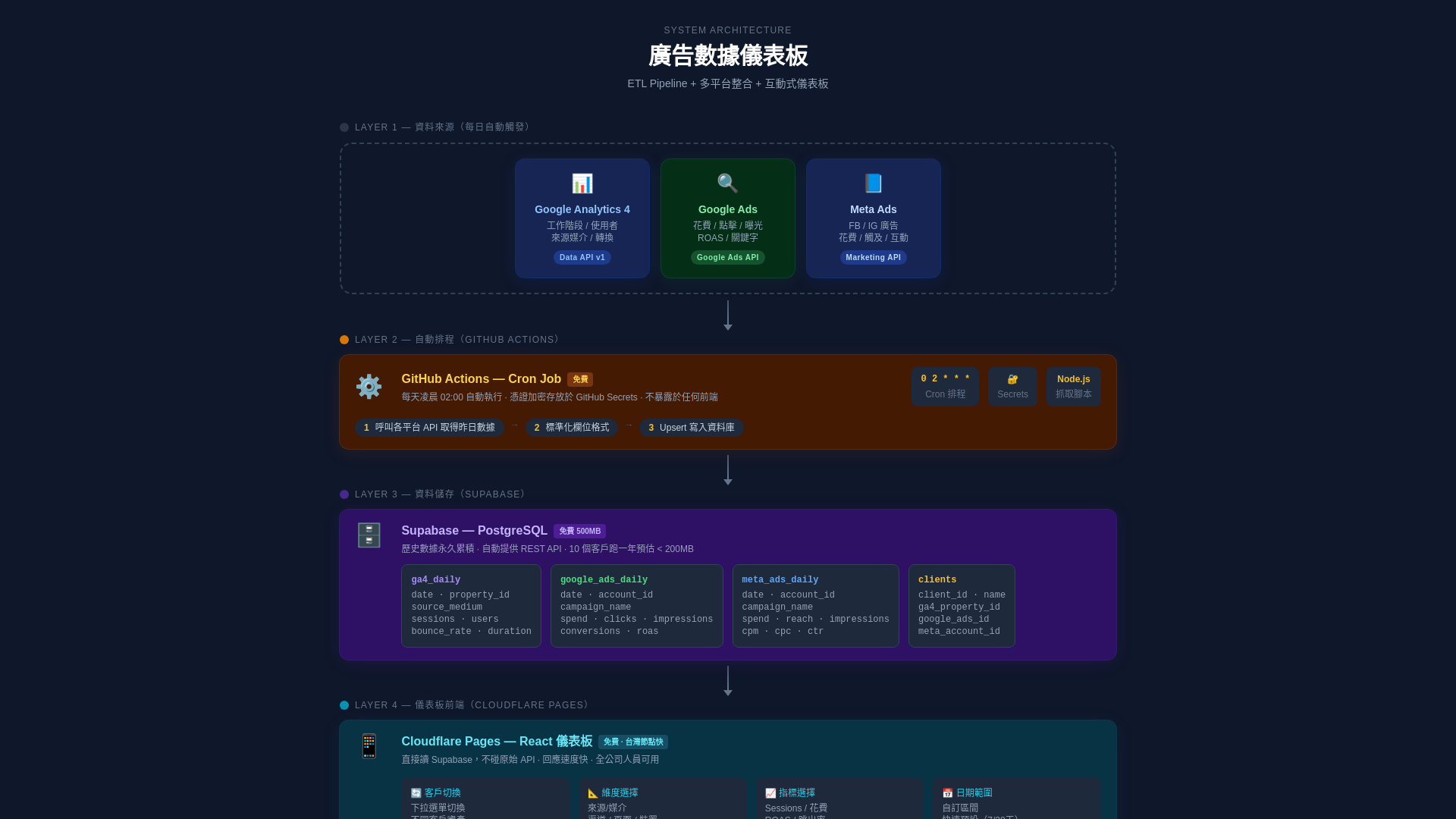Screen dimensions: 1456x819
Task: Select the Google Ads API badge
Action: (728, 258)
